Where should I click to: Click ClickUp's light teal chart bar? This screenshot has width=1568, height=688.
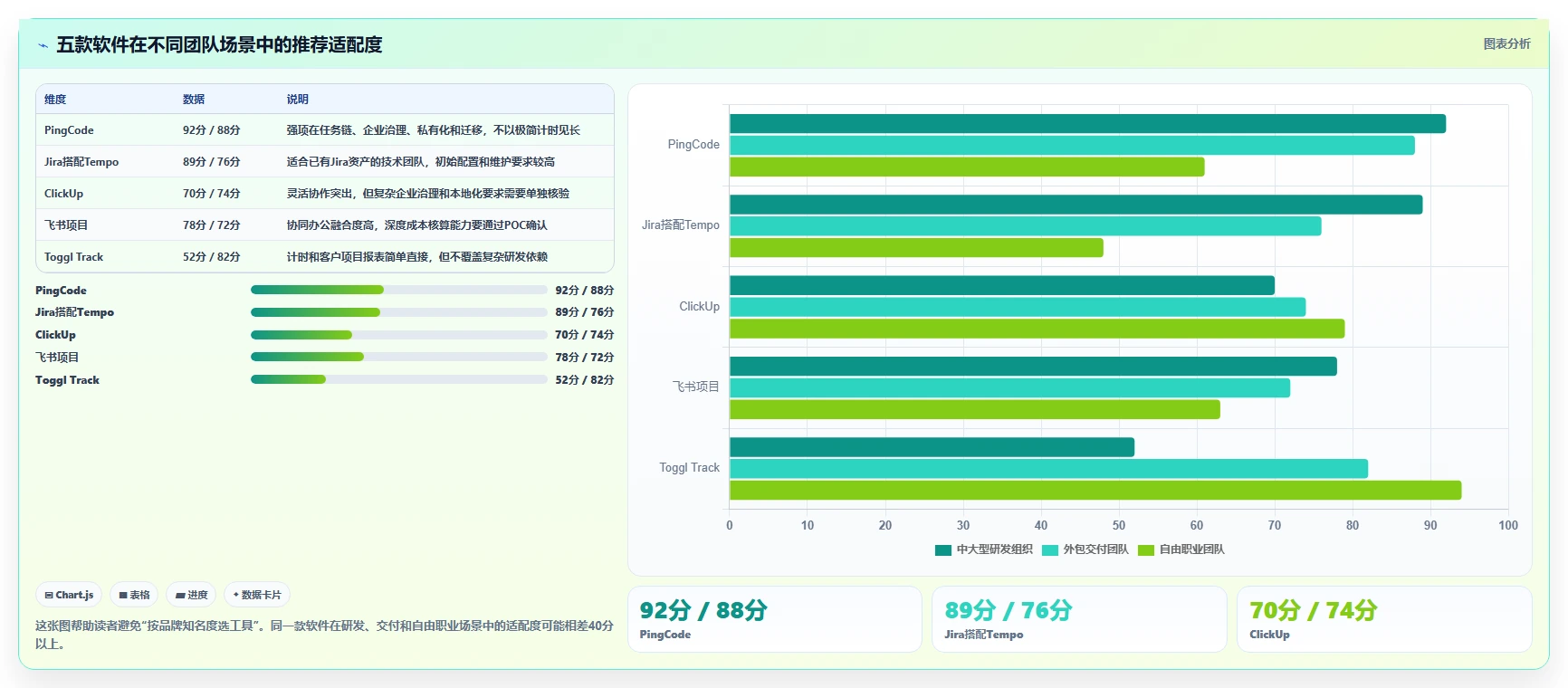(1018, 307)
